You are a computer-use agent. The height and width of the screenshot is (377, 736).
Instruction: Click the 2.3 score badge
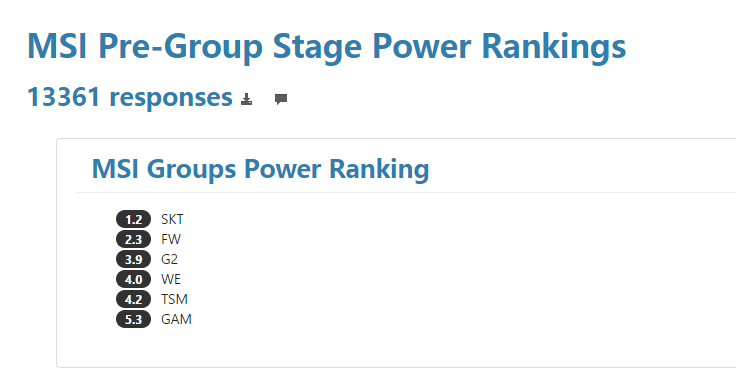[x=133, y=239]
